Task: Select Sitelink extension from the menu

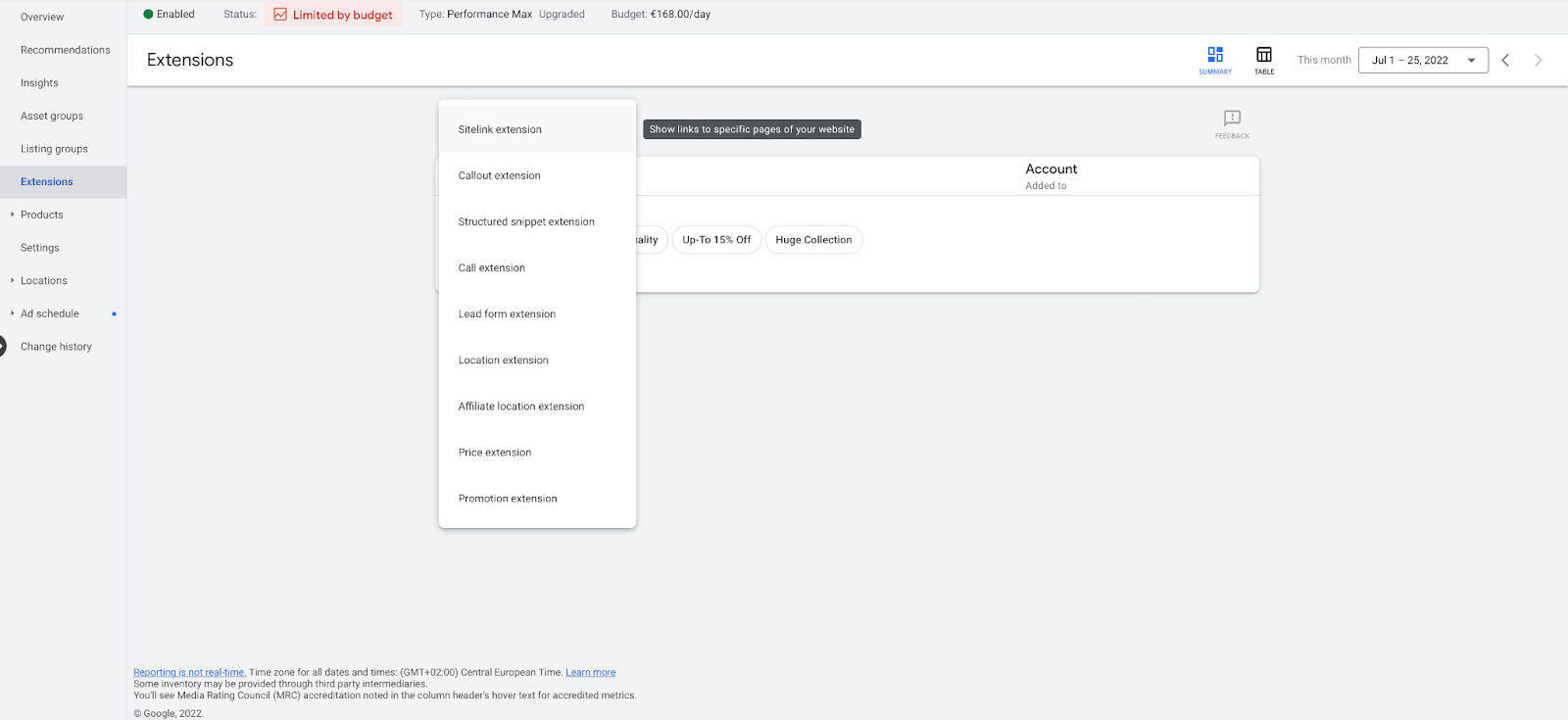Action: click(x=500, y=129)
